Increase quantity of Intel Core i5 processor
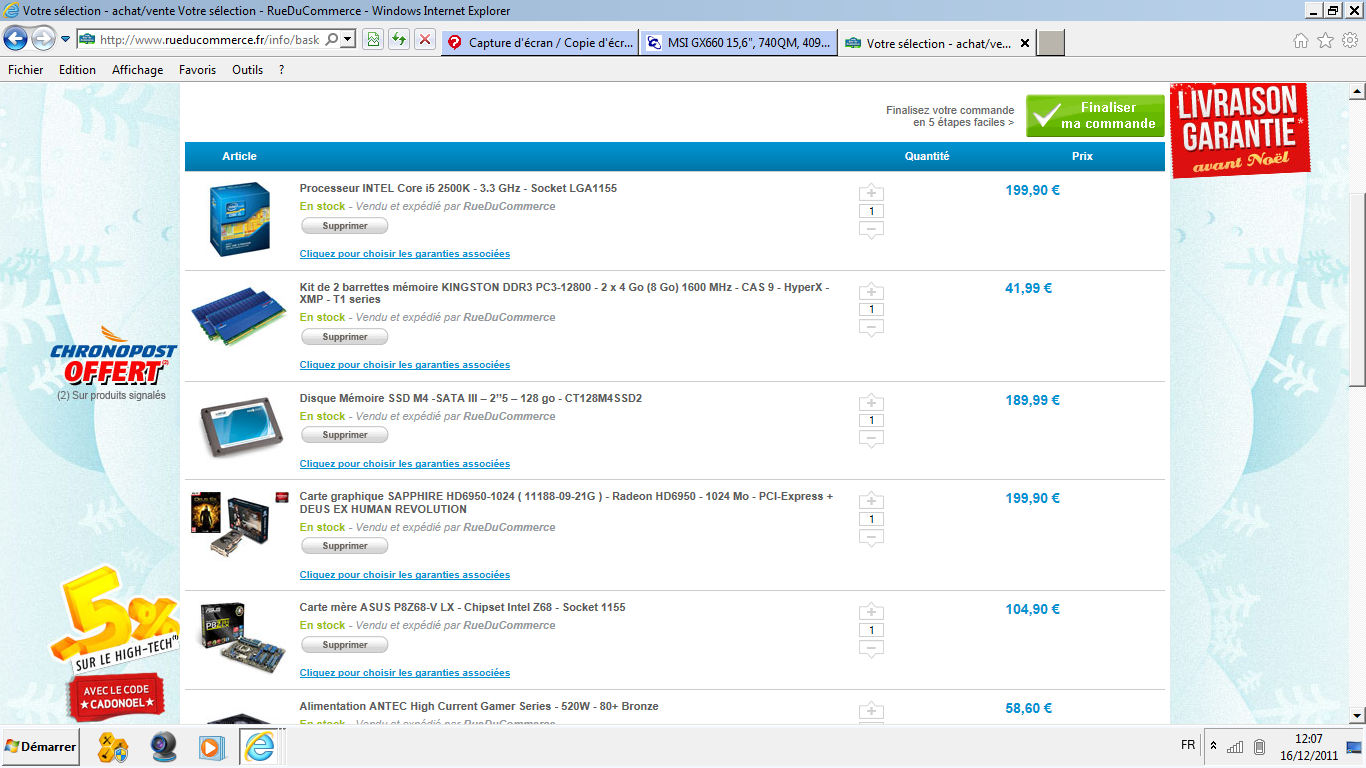The image size is (1366, 768). pos(871,193)
